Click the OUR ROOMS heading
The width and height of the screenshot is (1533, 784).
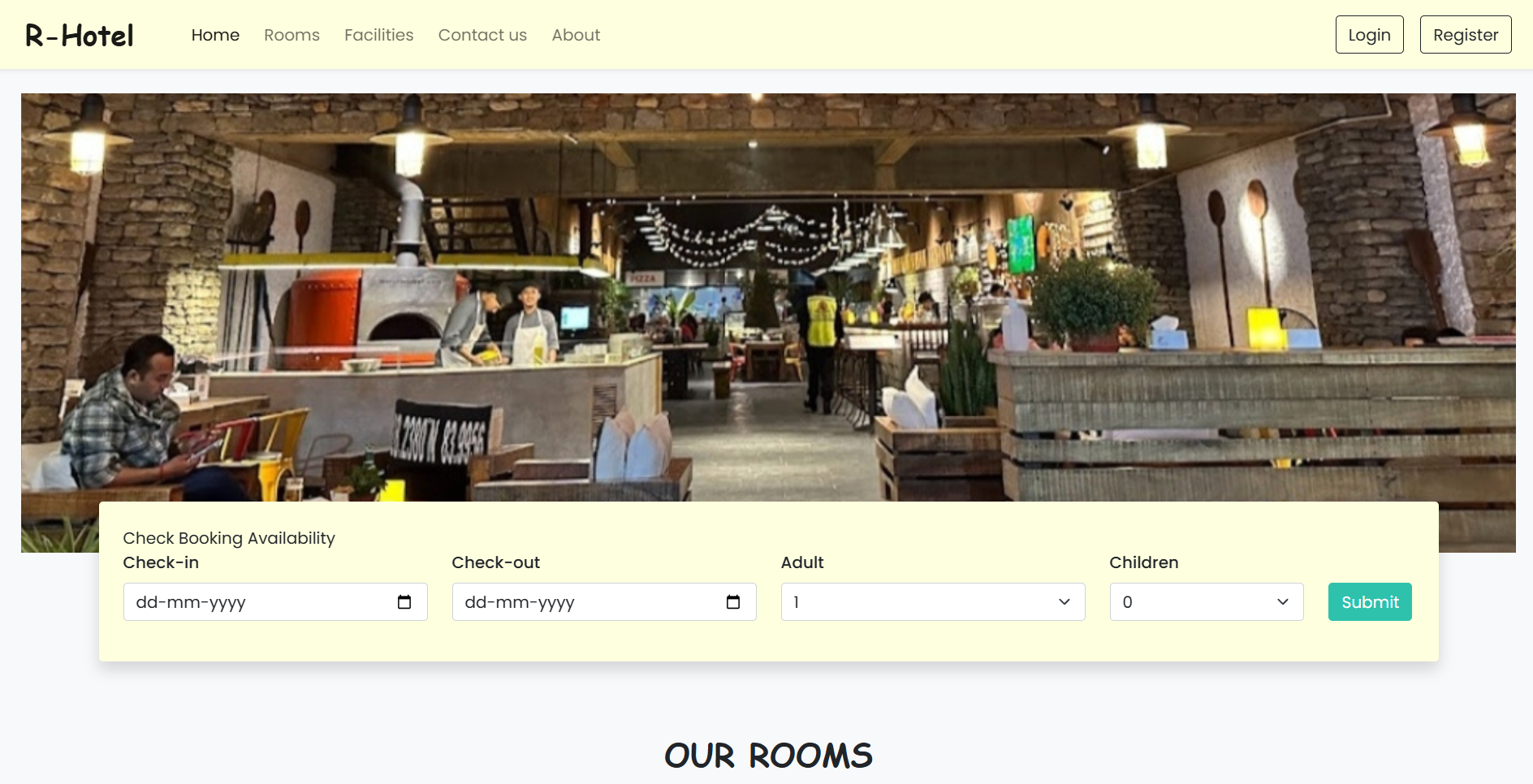pyautogui.click(x=768, y=756)
